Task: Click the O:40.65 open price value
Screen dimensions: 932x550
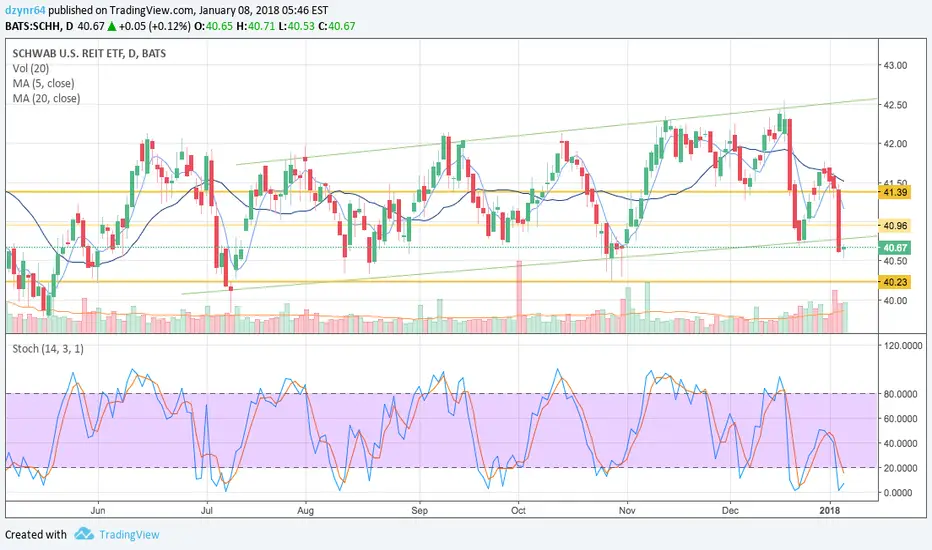Action: click(x=215, y=26)
